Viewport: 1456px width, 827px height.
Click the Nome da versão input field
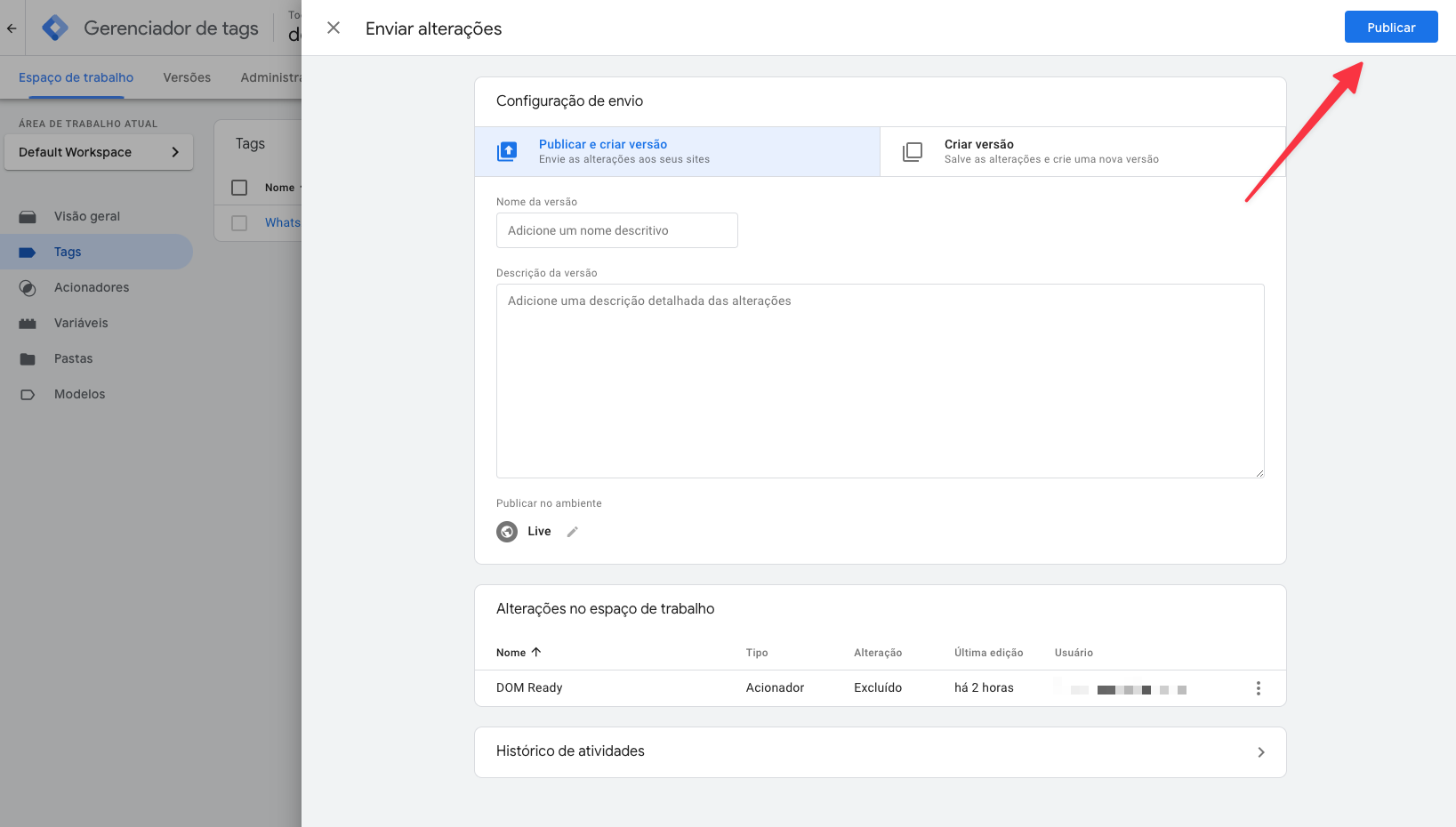[616, 230]
